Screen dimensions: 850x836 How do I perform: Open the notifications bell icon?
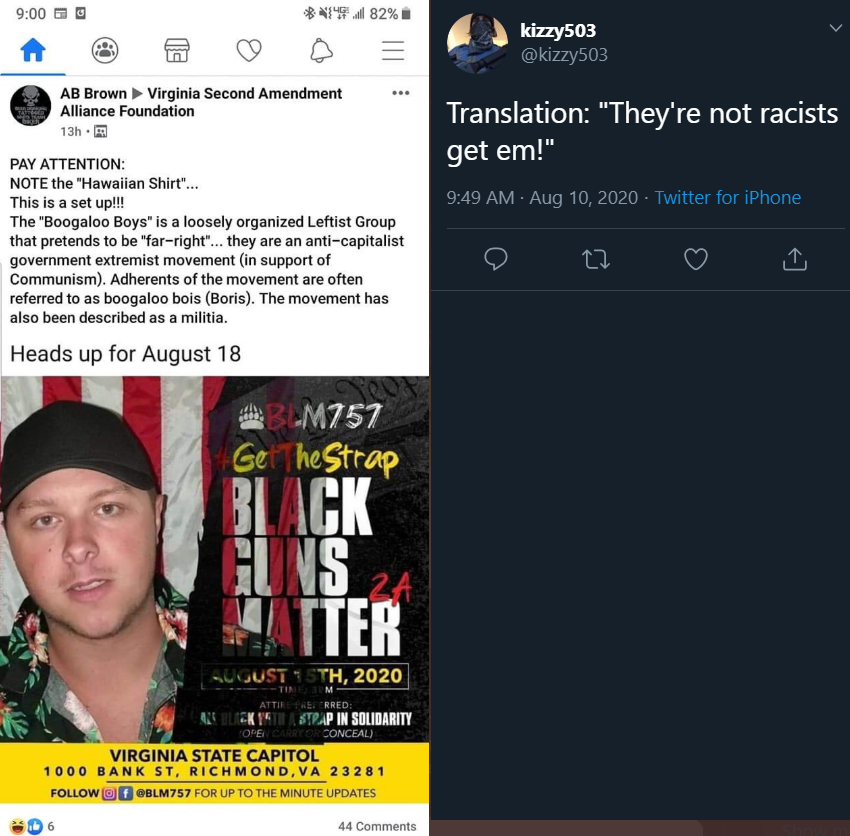[x=321, y=50]
